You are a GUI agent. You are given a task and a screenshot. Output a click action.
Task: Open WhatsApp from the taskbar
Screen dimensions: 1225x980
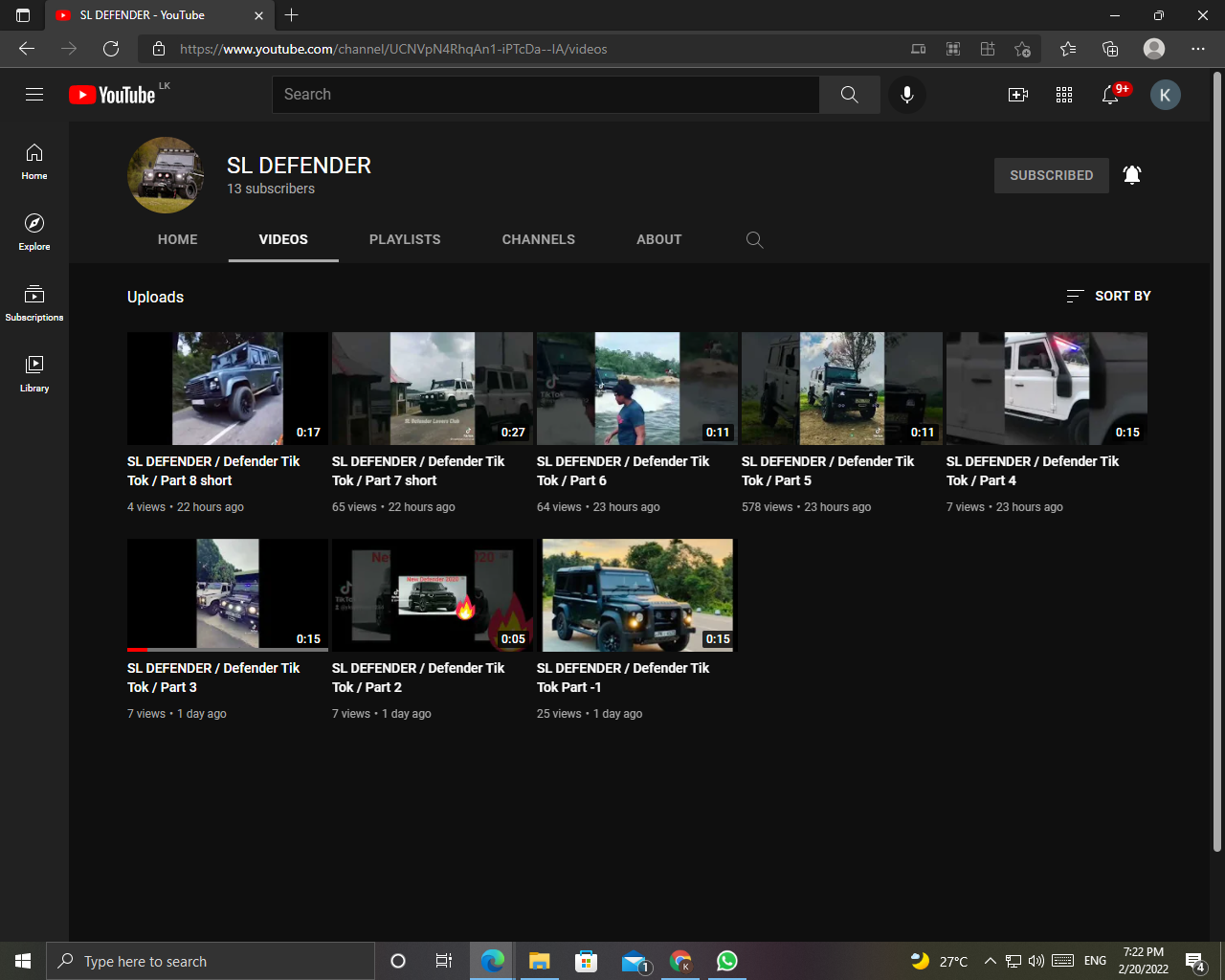[727, 961]
